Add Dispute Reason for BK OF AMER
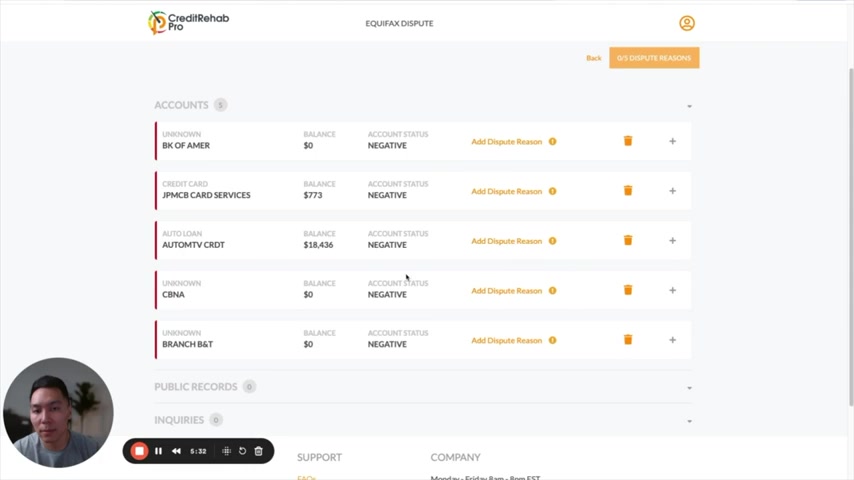Image resolution: width=854 pixels, height=480 pixels. pos(507,142)
